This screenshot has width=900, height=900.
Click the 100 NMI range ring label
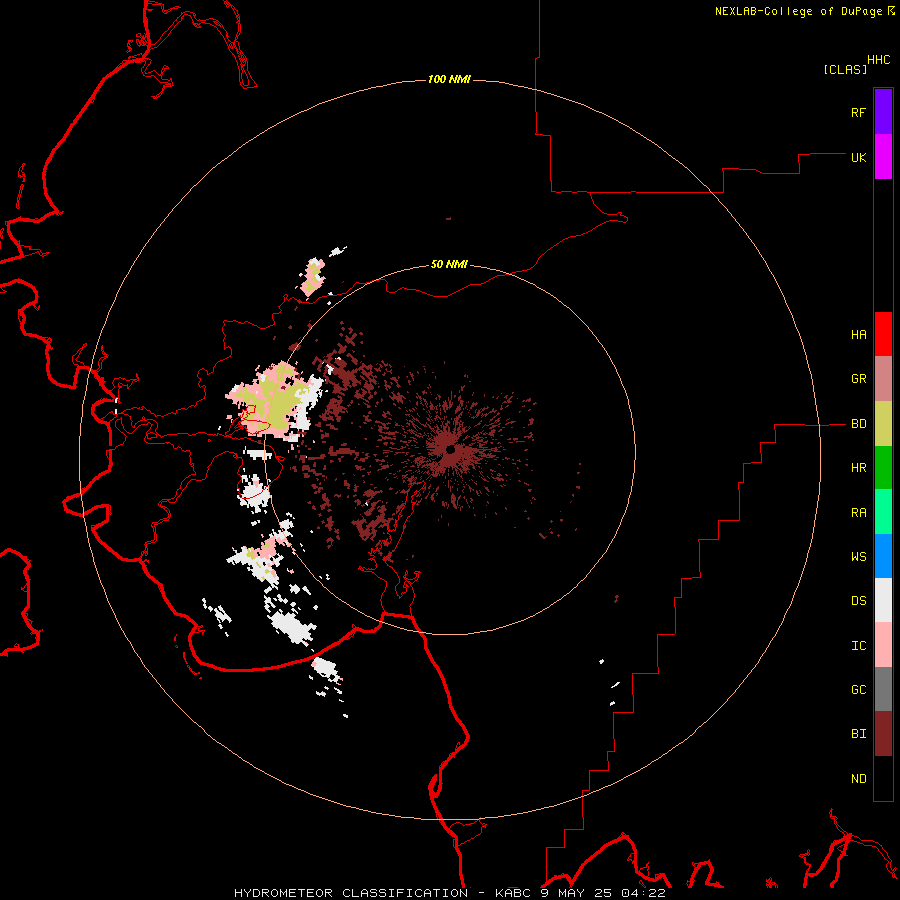pyautogui.click(x=449, y=79)
